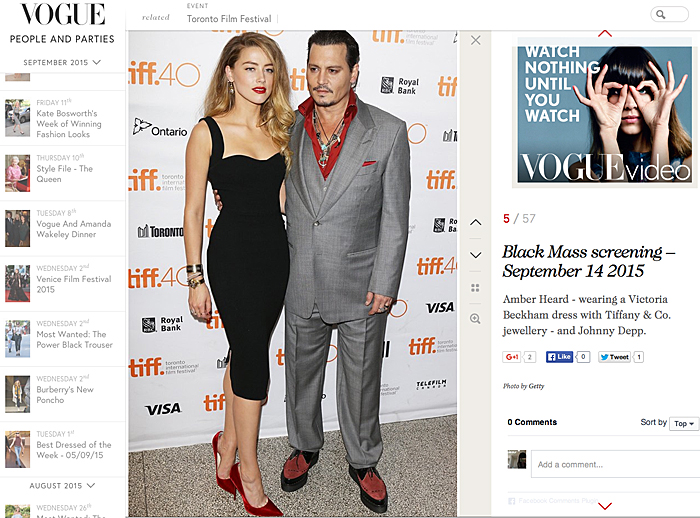Click the search input box

[x=670, y=14]
